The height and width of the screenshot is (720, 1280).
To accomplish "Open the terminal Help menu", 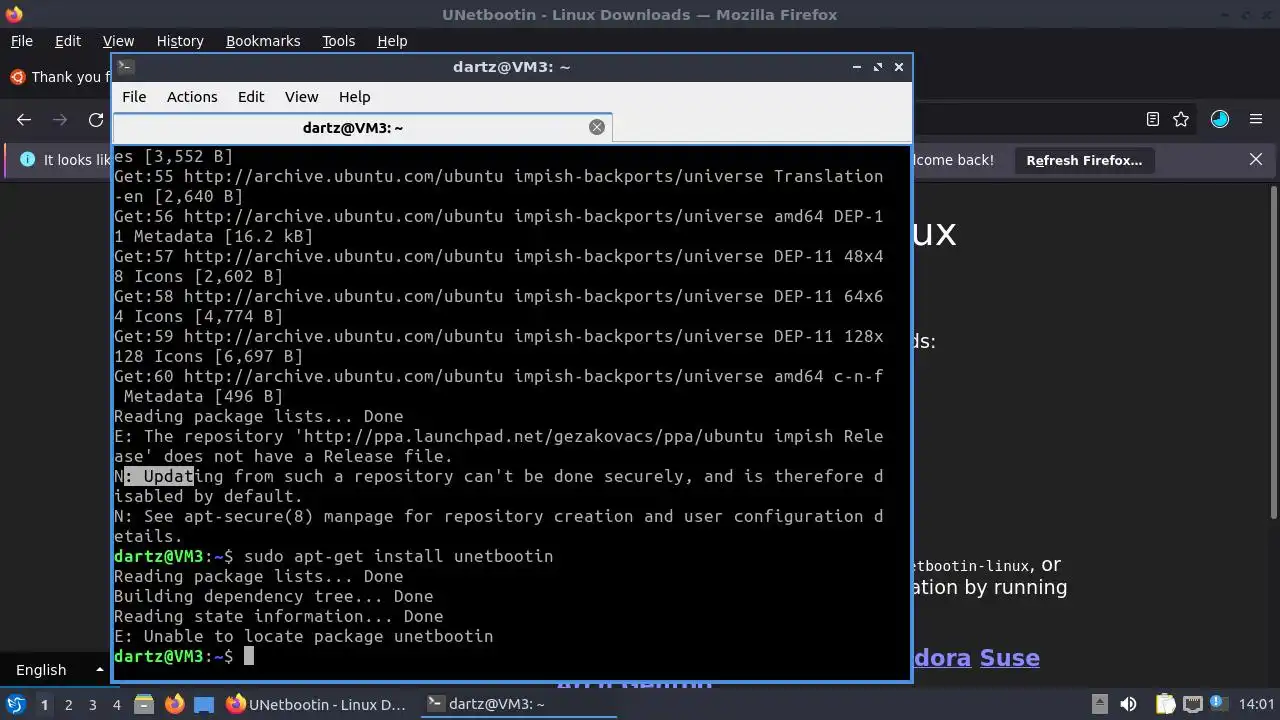I will coord(354,97).
